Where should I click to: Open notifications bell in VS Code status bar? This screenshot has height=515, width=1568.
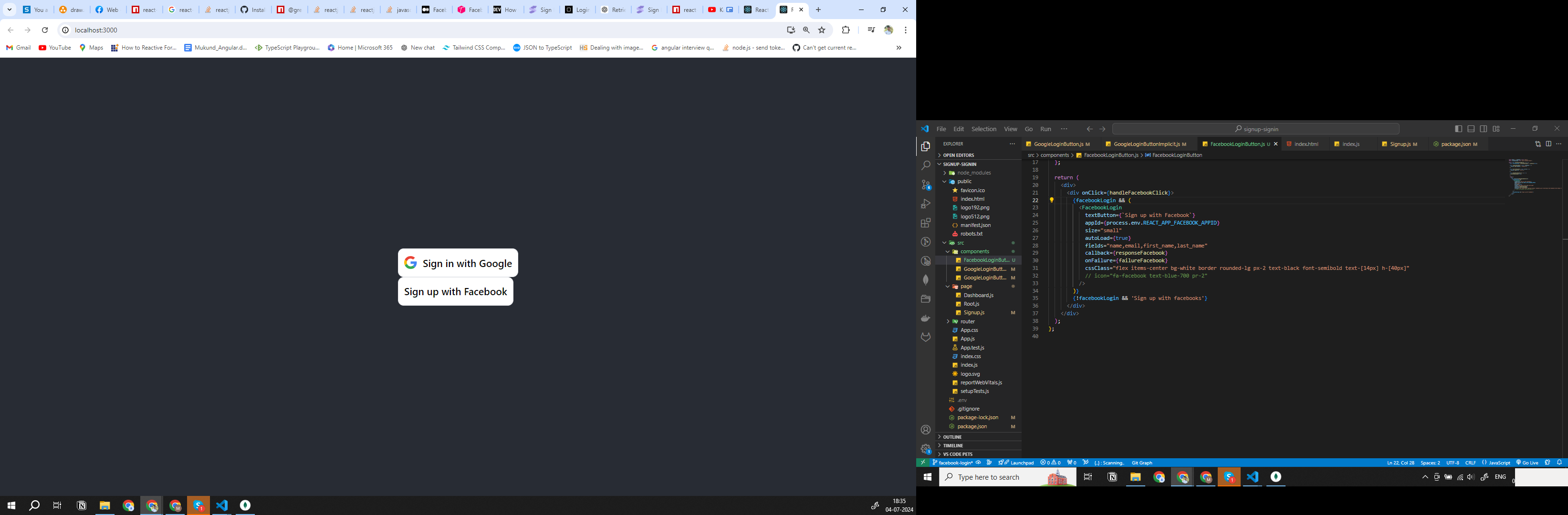click(1559, 463)
